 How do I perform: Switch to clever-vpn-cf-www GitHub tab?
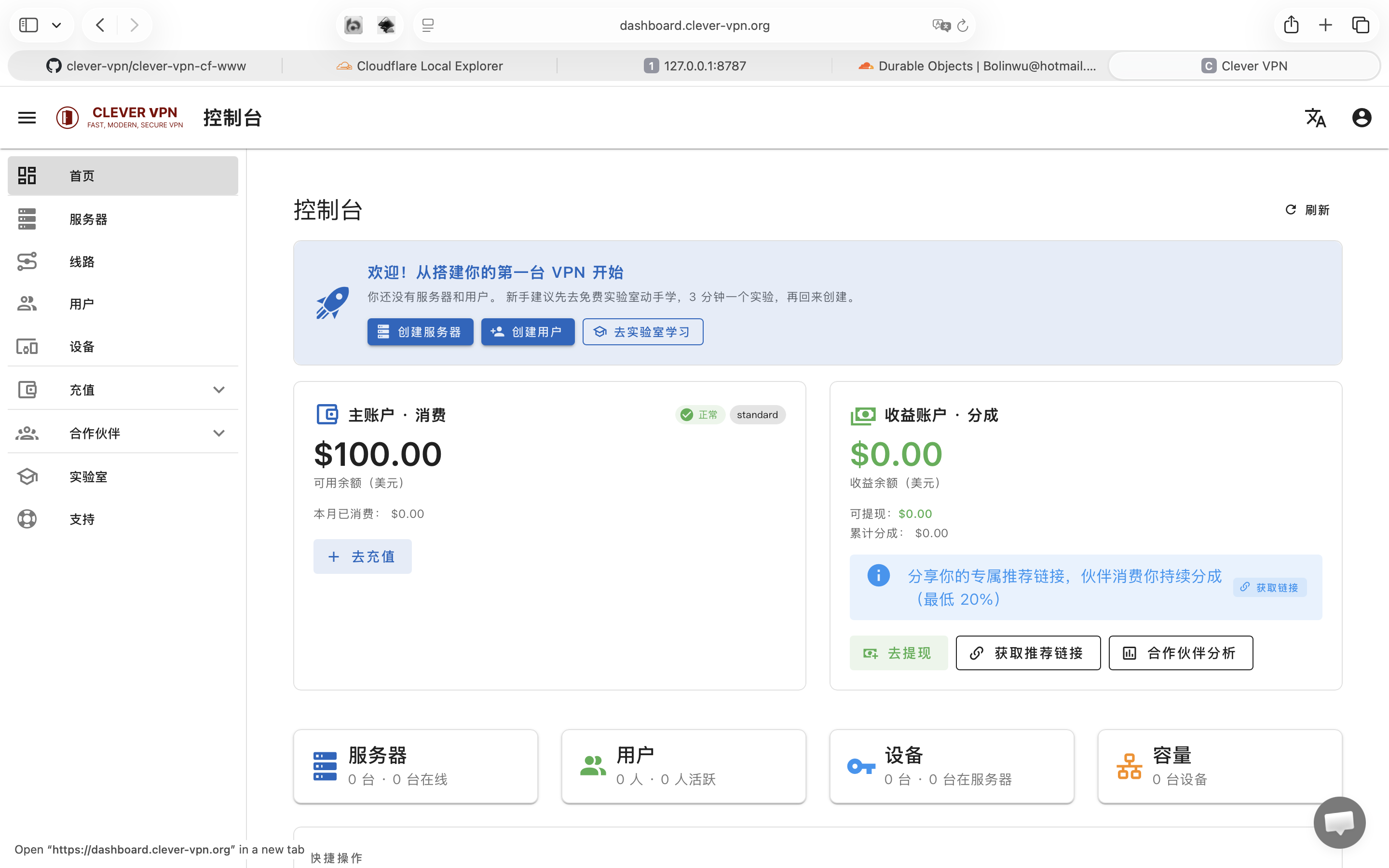tap(146, 66)
